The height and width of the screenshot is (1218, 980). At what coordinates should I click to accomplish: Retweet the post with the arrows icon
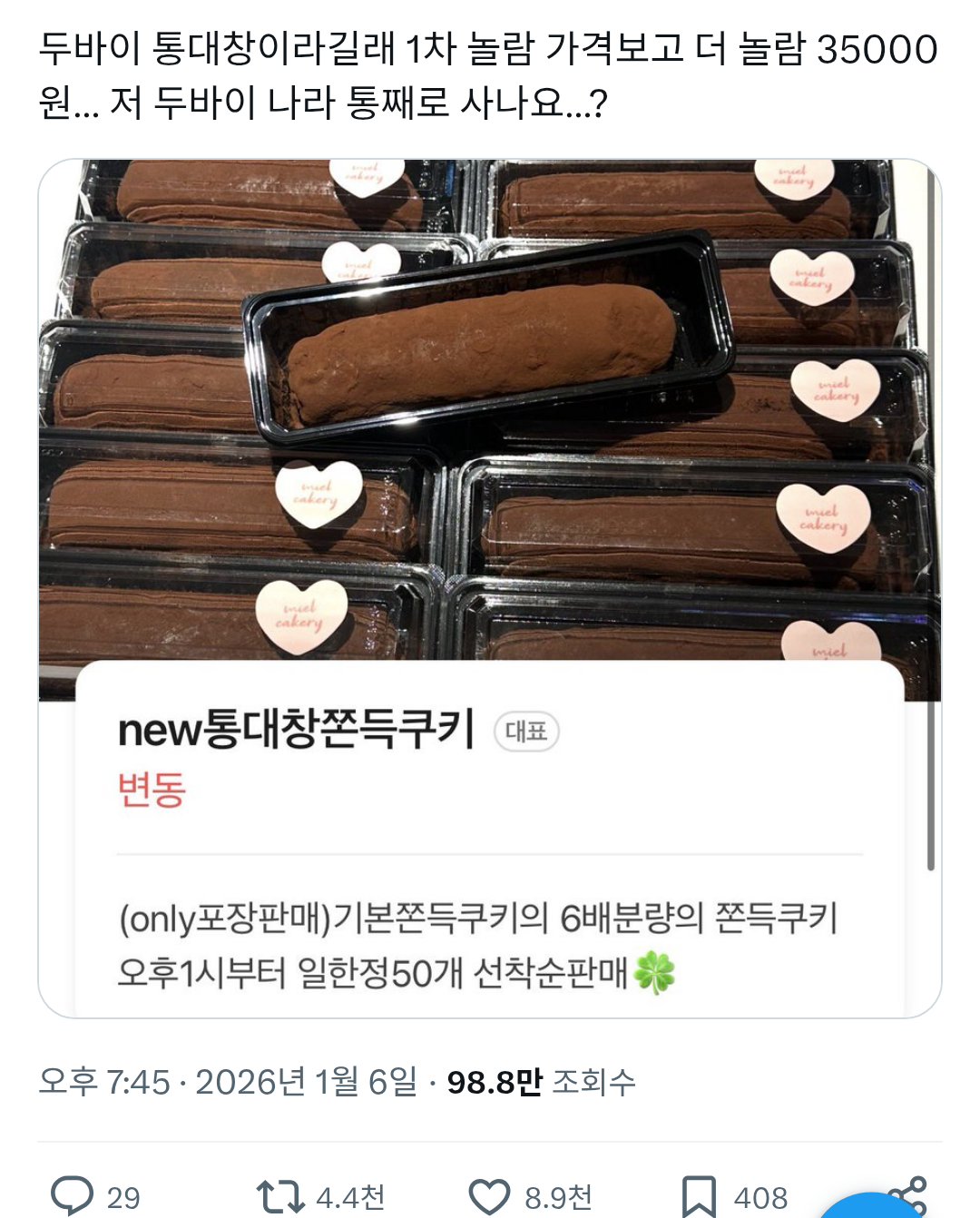tap(280, 1196)
